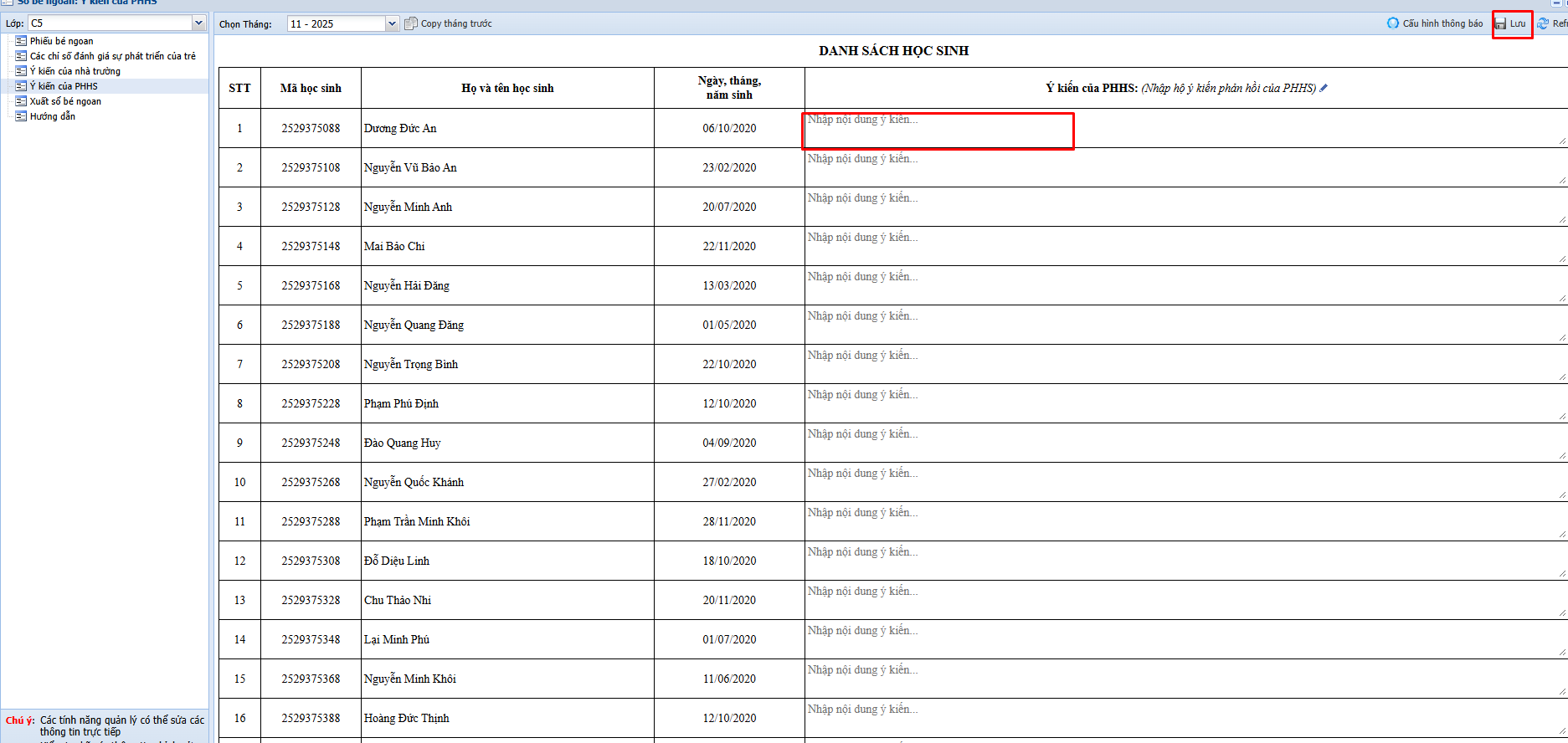Click opinion textbox for Đỗ Diệu Linh
This screenshot has width=1568, height=743.
(1186, 561)
